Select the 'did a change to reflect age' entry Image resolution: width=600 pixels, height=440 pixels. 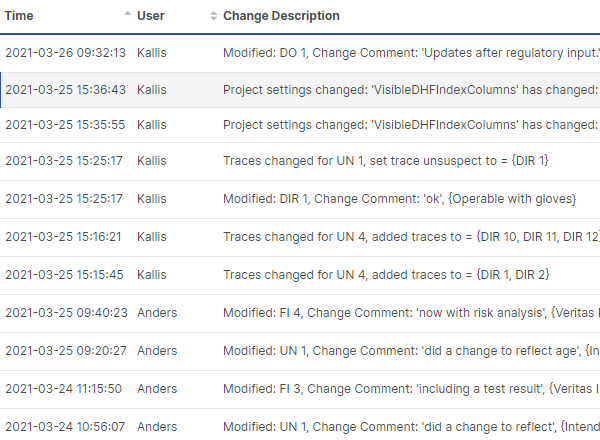pos(410,351)
